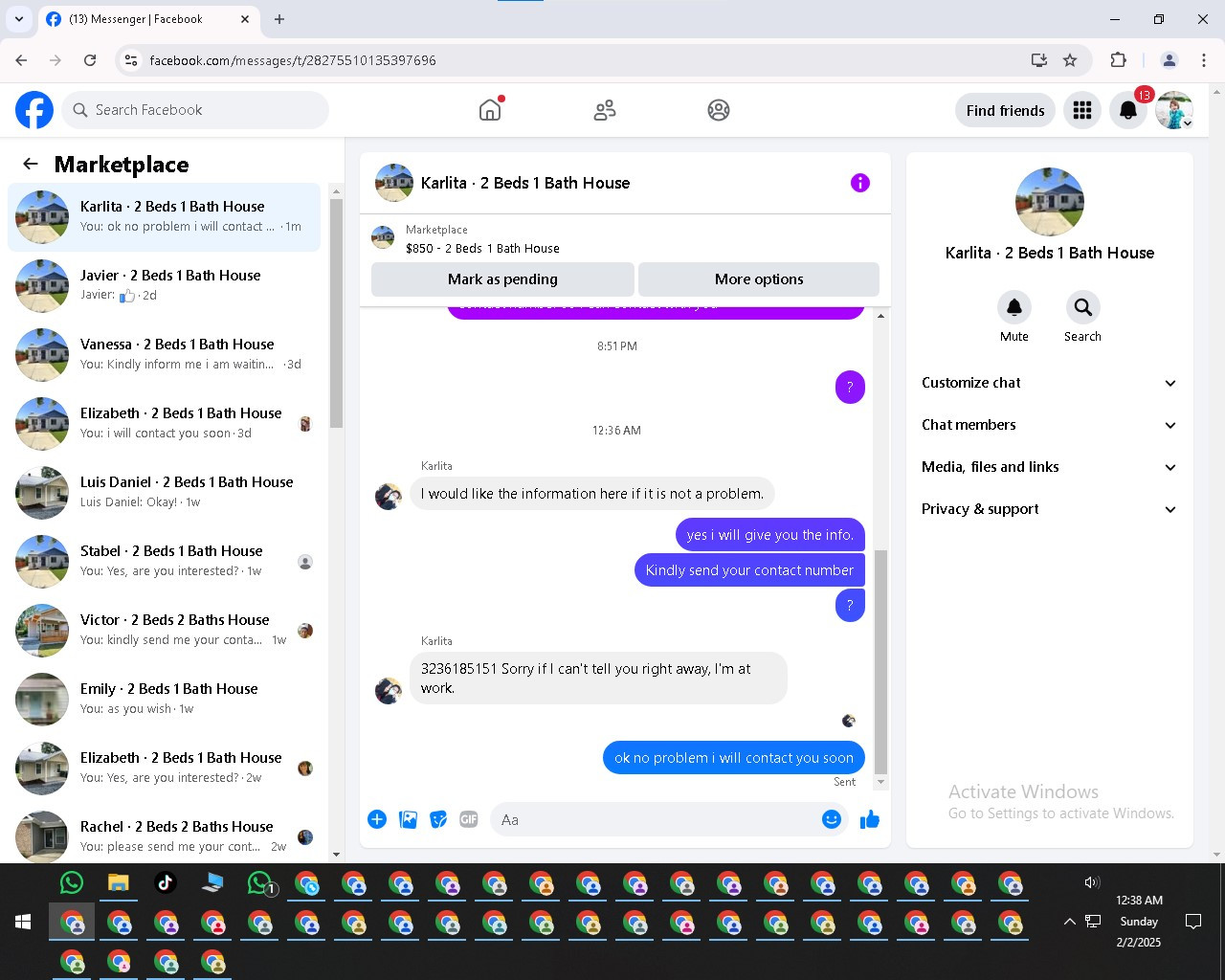Open Chrome extensions puzzle icon
Image resolution: width=1225 pixels, height=980 pixels.
[1118, 60]
